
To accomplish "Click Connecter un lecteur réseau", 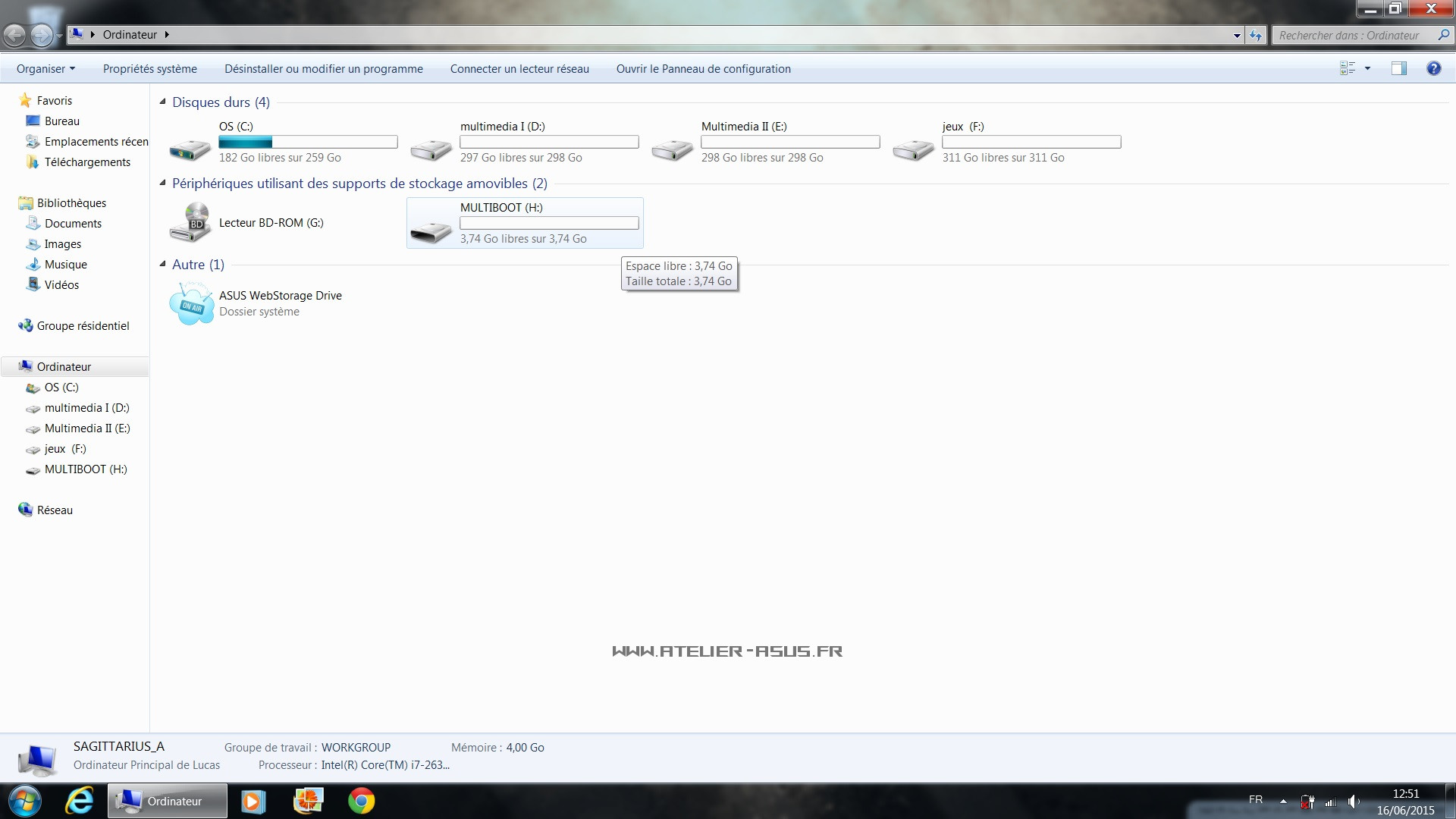I will point(519,69).
